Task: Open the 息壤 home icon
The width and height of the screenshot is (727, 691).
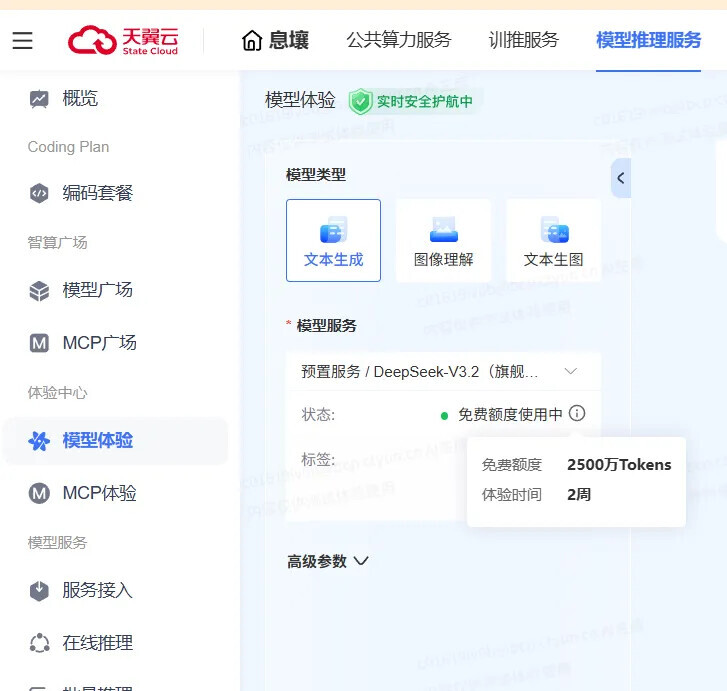Action: [253, 41]
